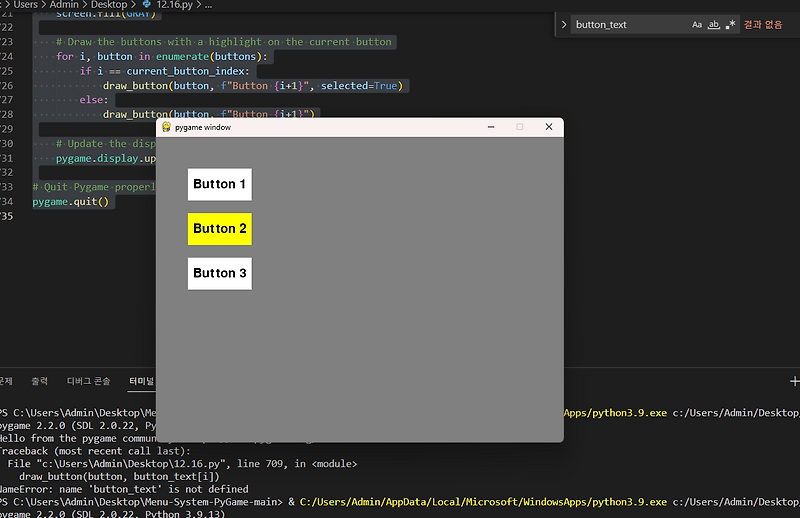
Task: Click 'draw_button(button, button_text[i])' terminal line
Action: click(119, 476)
